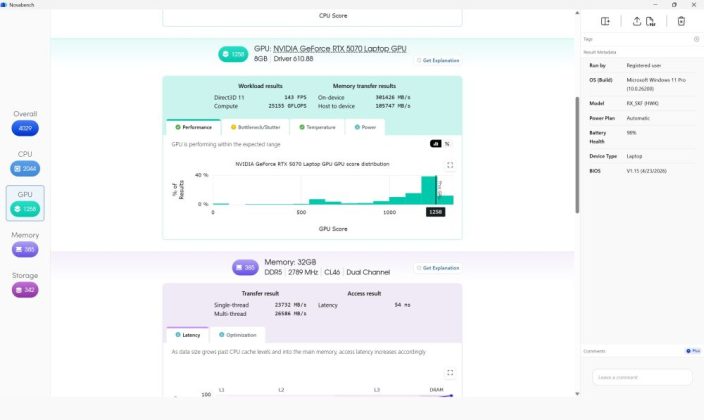704x420 pixels.
Task: Open the Bottleneck/Stutter tab
Action: [255, 127]
